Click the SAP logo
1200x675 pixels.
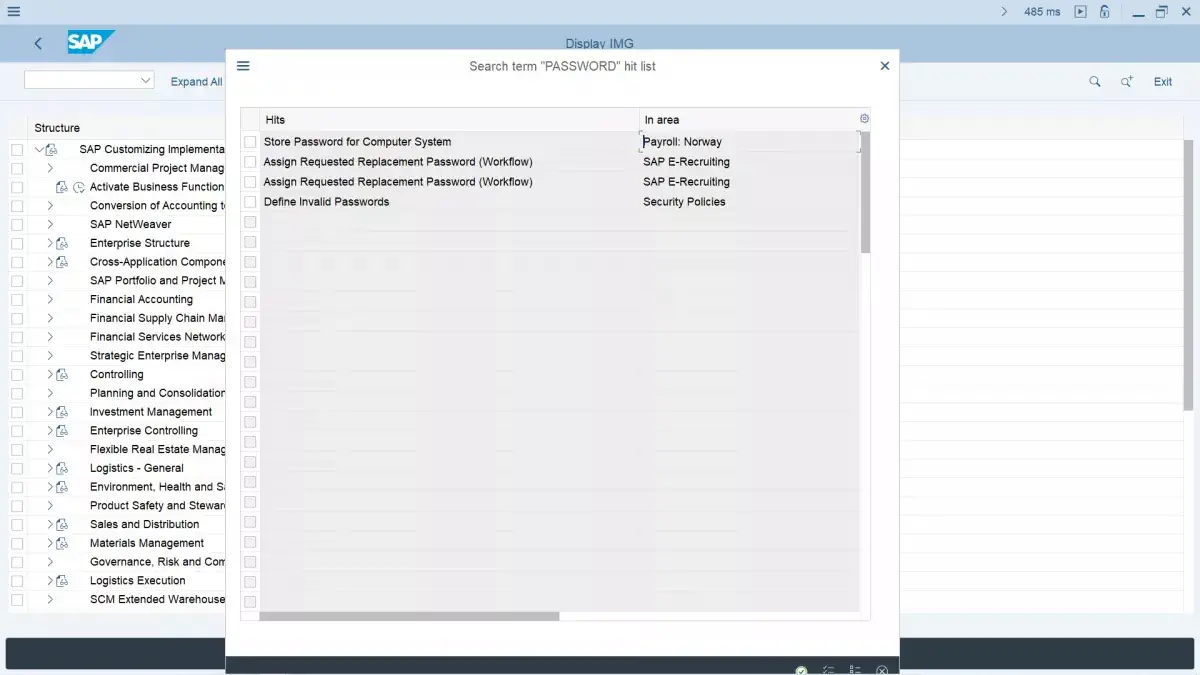coord(91,43)
